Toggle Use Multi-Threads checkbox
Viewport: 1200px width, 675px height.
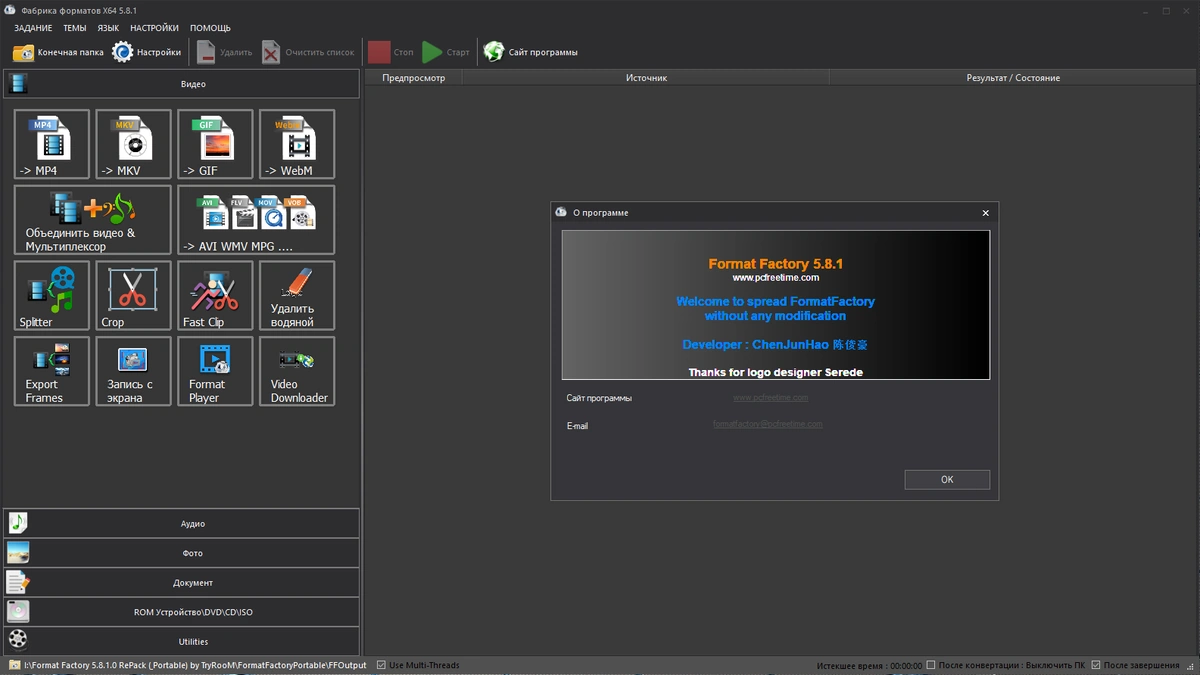pos(381,665)
